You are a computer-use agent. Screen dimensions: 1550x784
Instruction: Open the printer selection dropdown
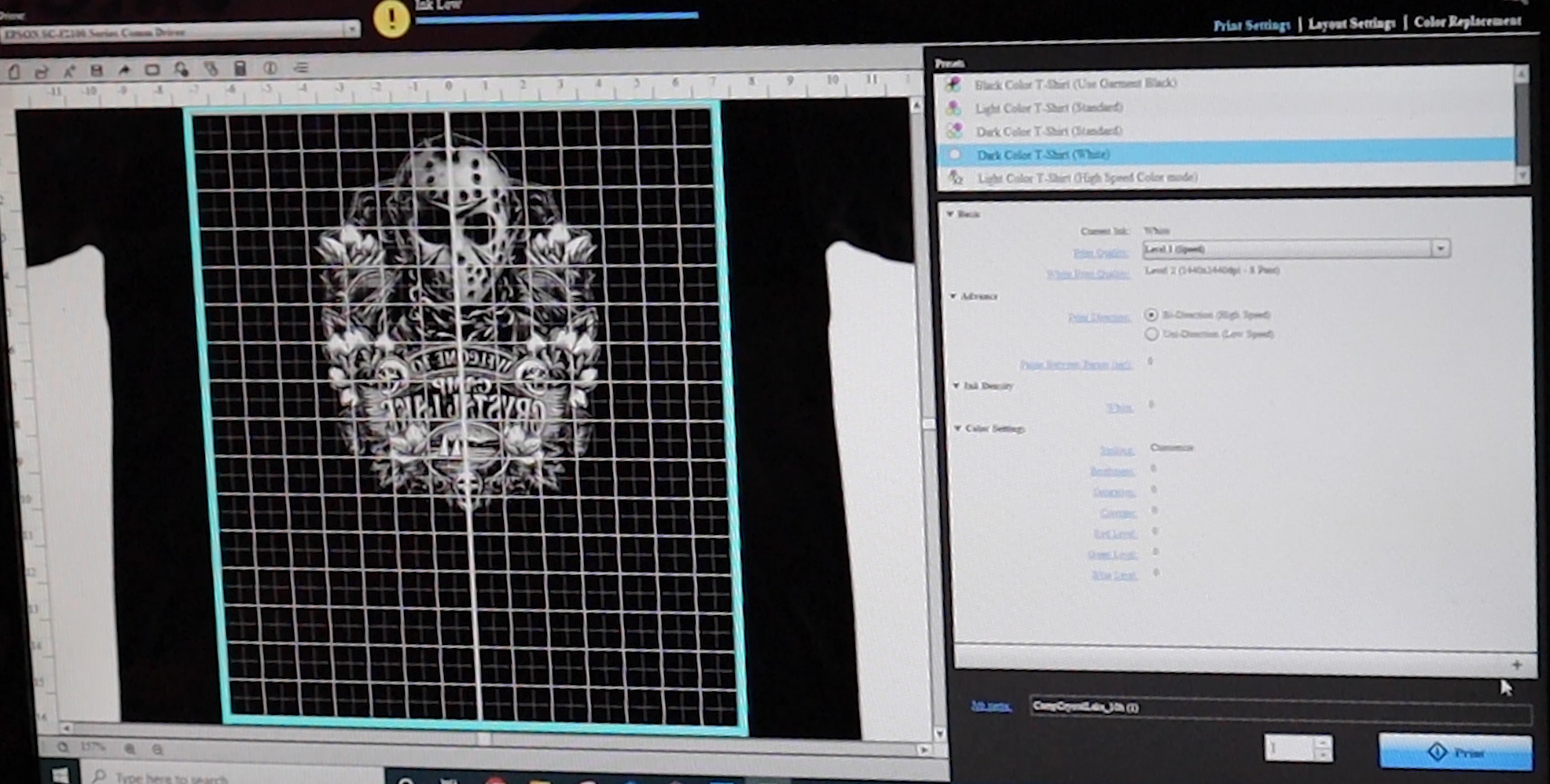[351, 30]
